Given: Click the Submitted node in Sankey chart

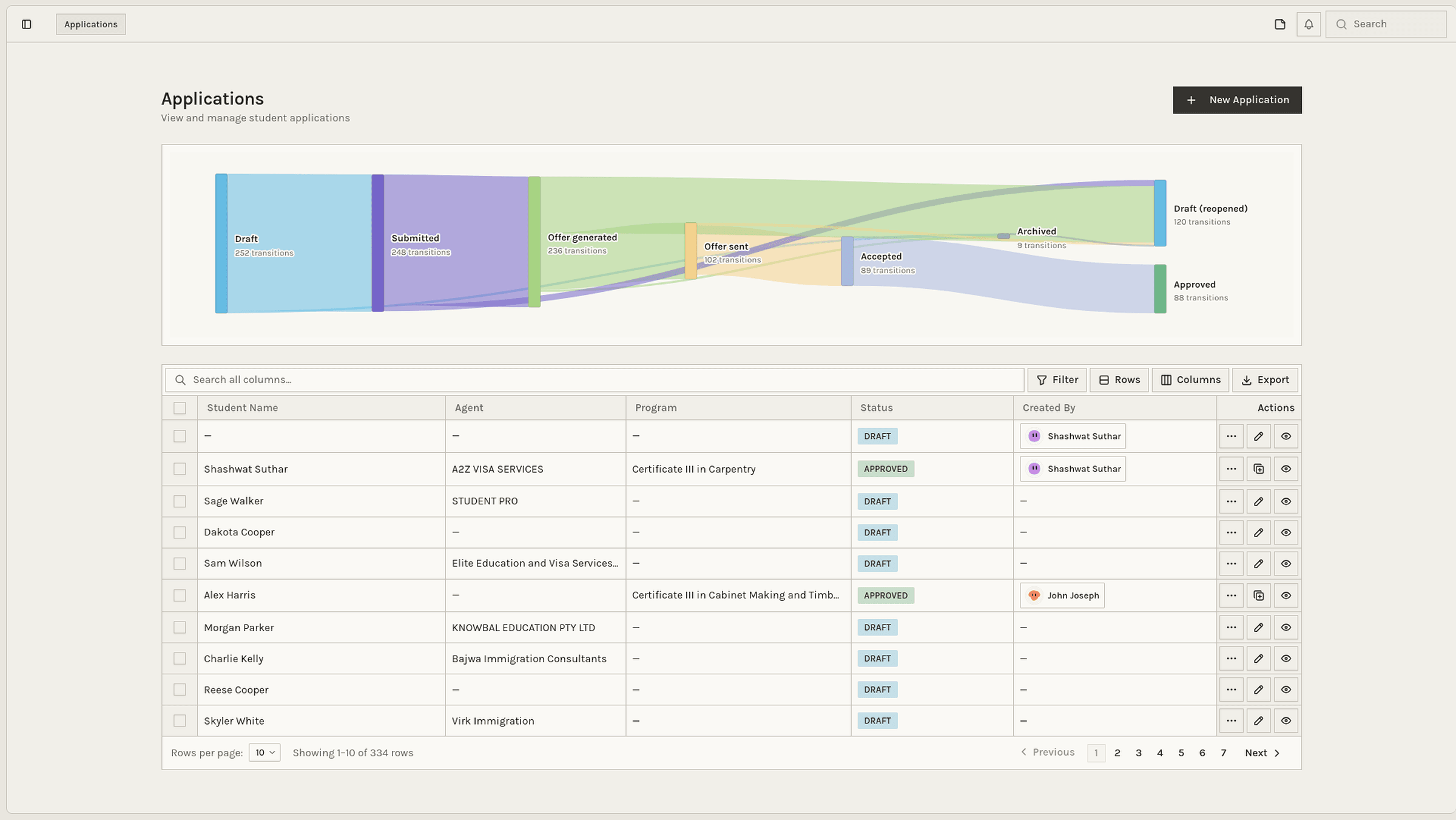Looking at the screenshot, I should 377,243.
